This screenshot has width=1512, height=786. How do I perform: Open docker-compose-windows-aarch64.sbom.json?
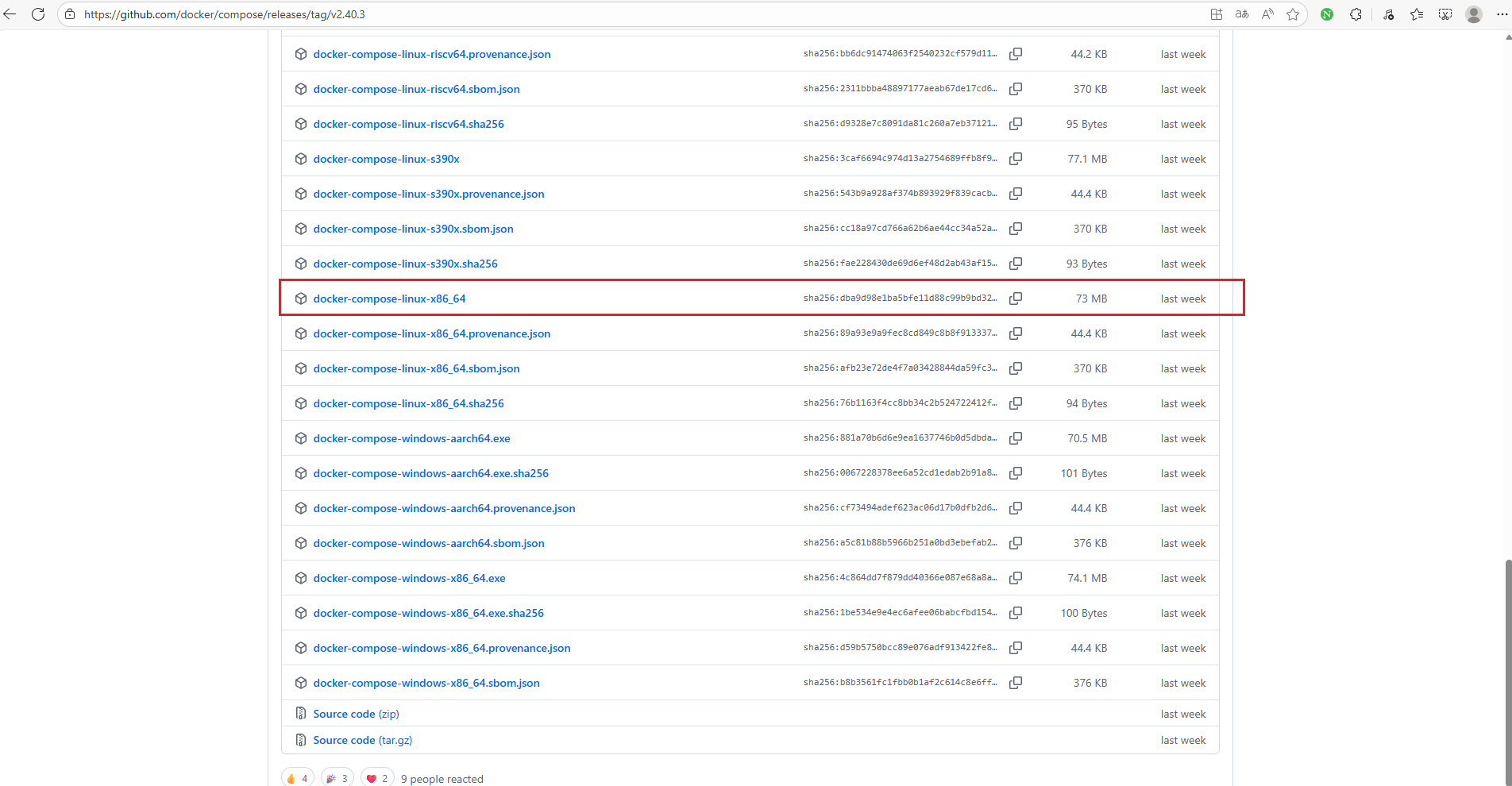point(429,543)
